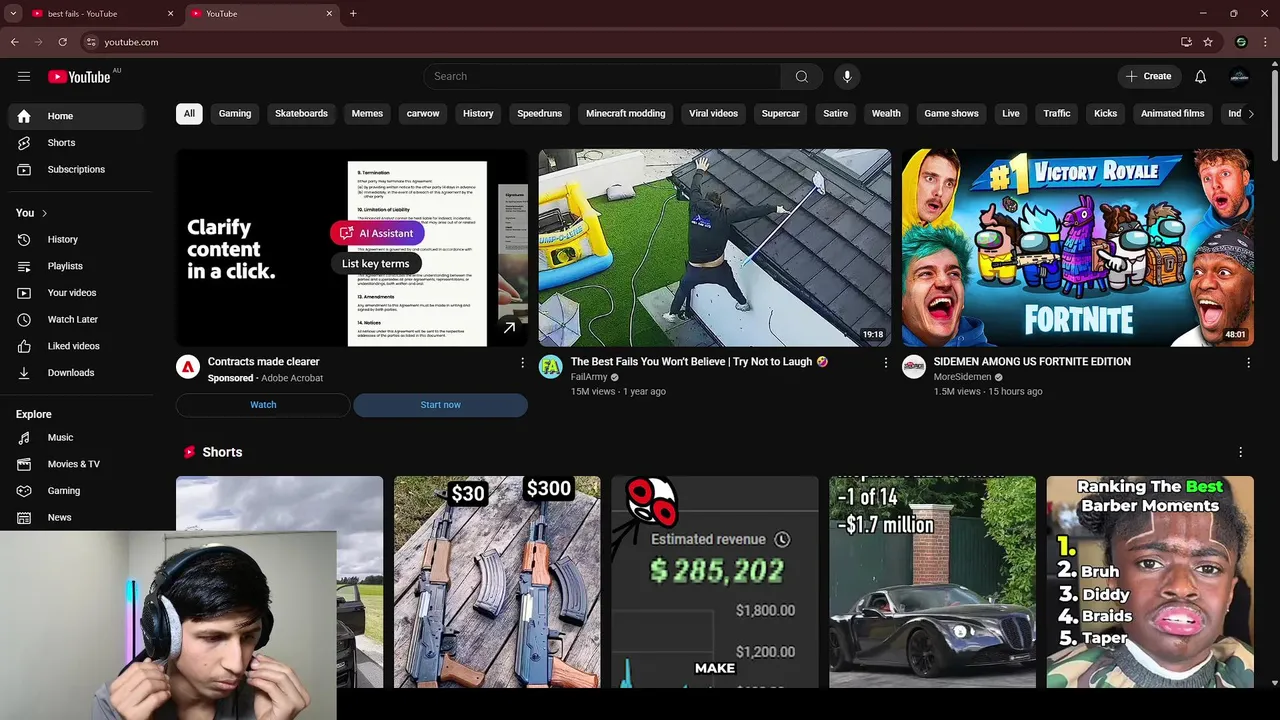Open the hamburger guide menu

coord(24,76)
